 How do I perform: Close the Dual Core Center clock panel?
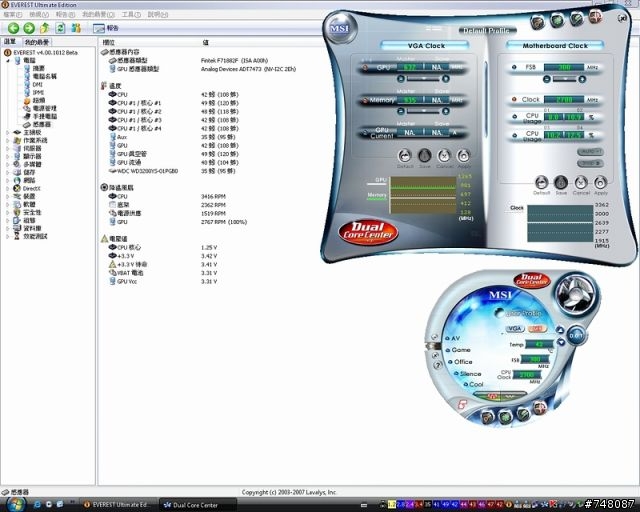(622, 18)
